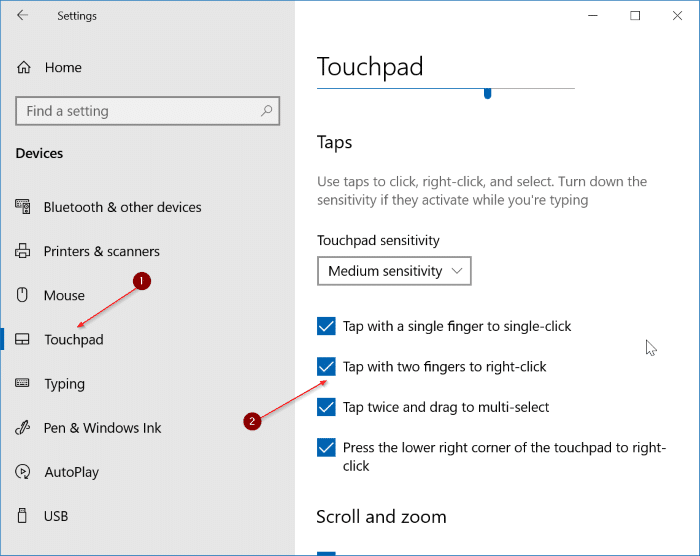Click the Mouse icon in sidebar
Screen dimensions: 700x556
click(22, 295)
